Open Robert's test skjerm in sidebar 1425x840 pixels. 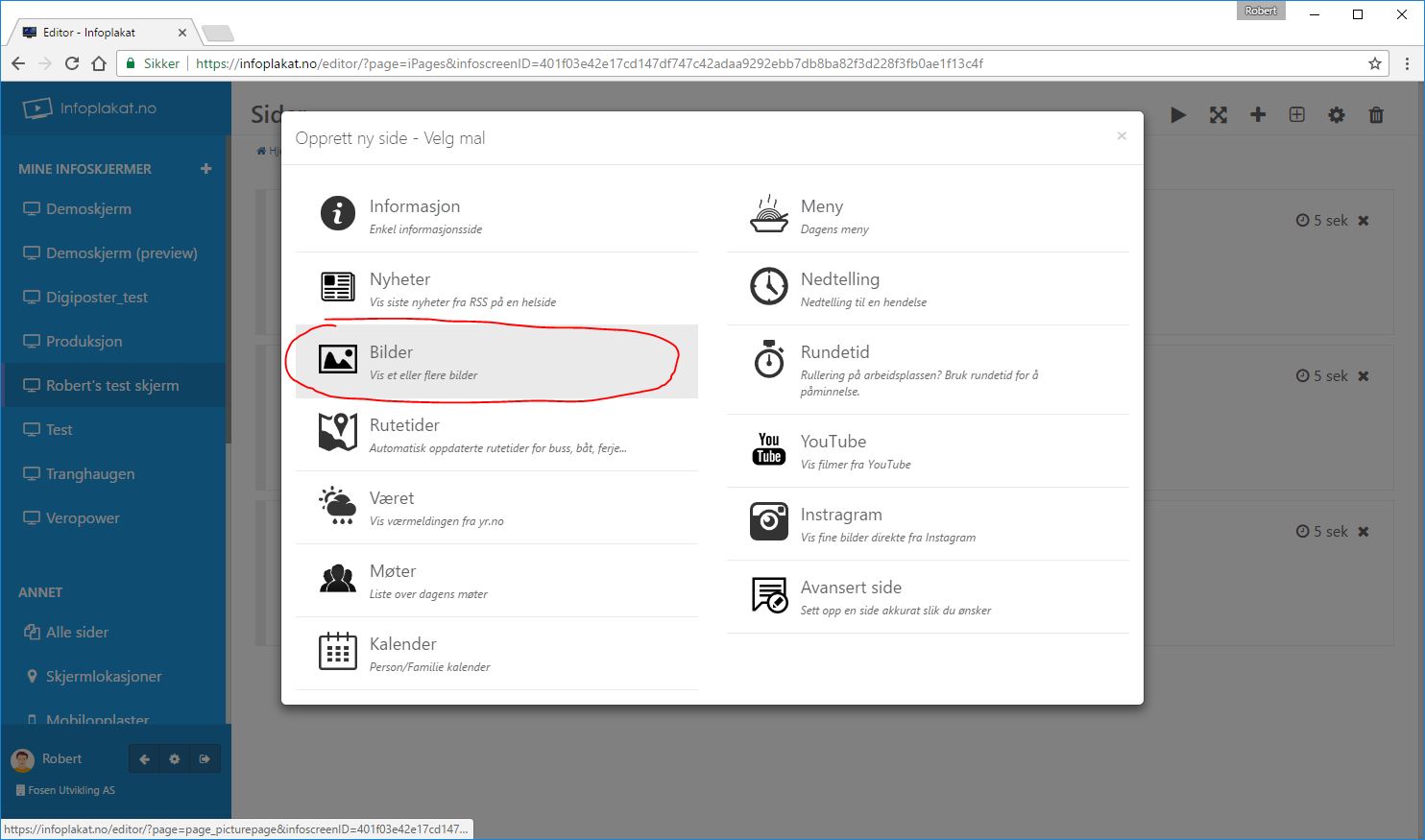[x=111, y=386]
